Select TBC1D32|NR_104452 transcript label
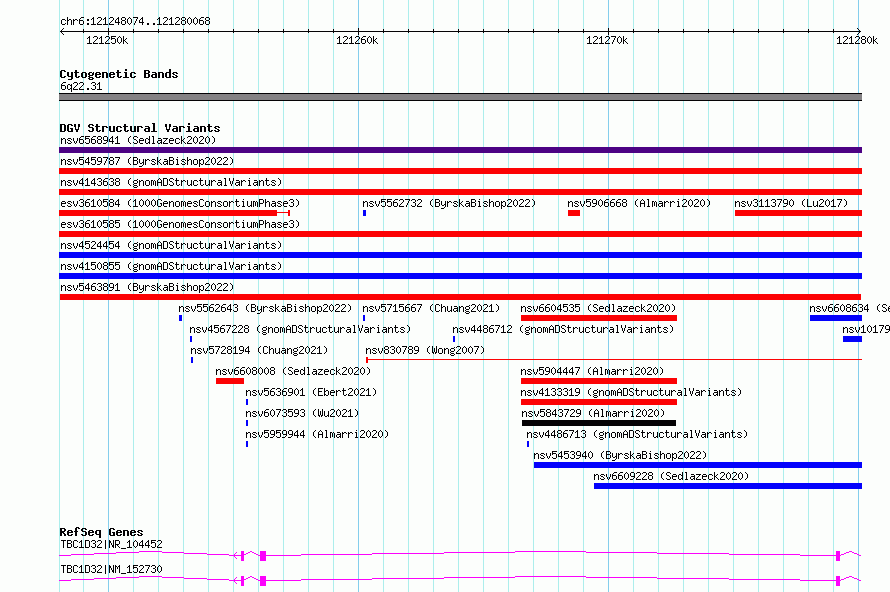890x592 pixels. pos(111,544)
